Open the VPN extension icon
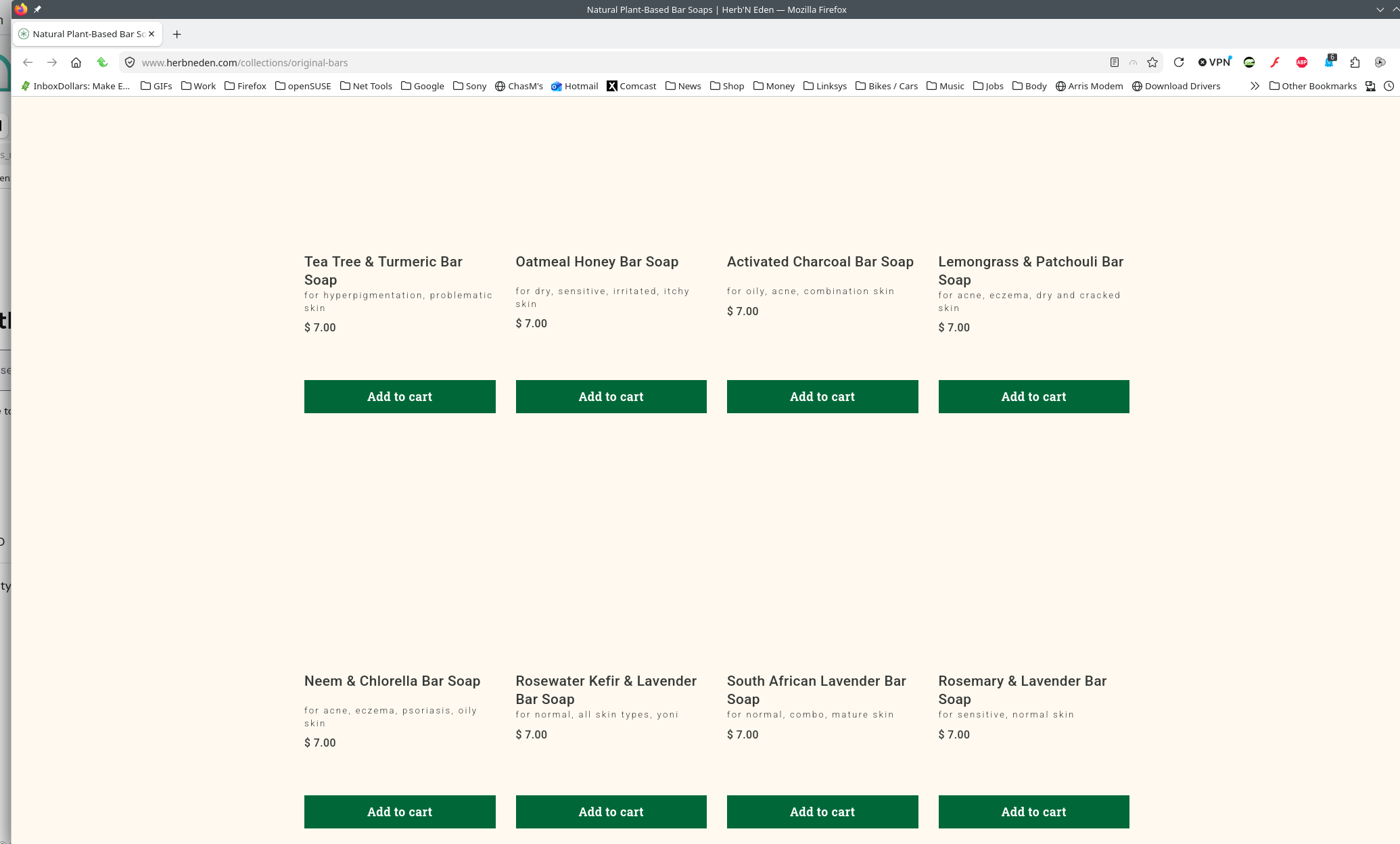The image size is (1400, 844). click(x=1215, y=62)
